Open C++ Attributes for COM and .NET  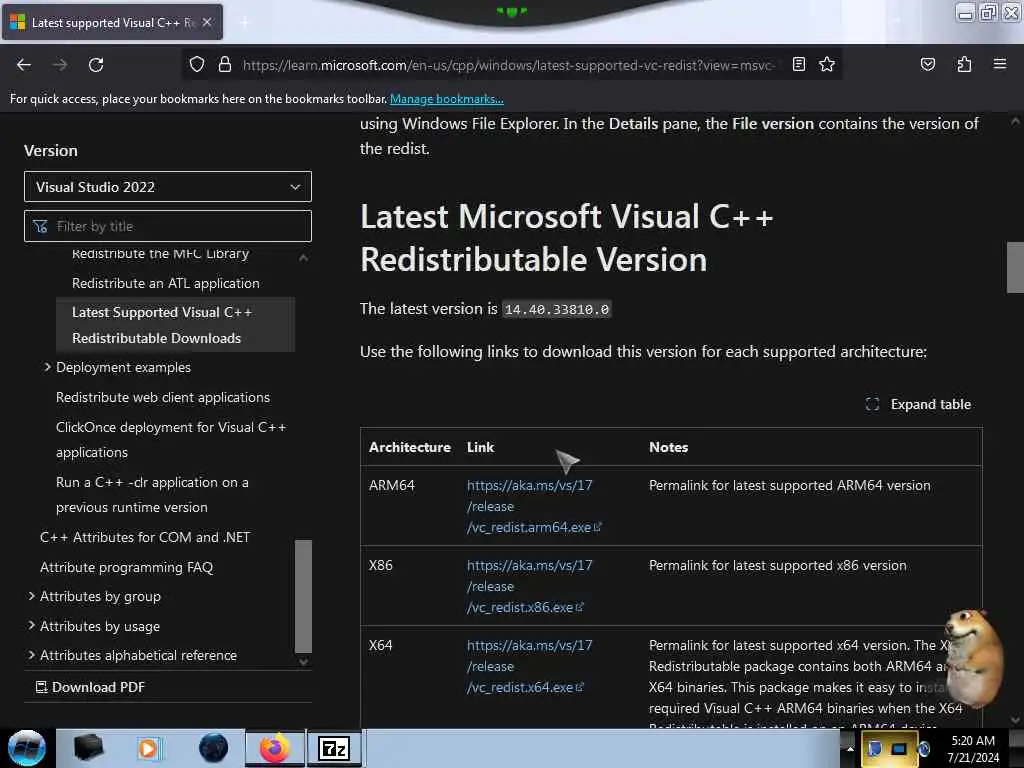pos(145,537)
